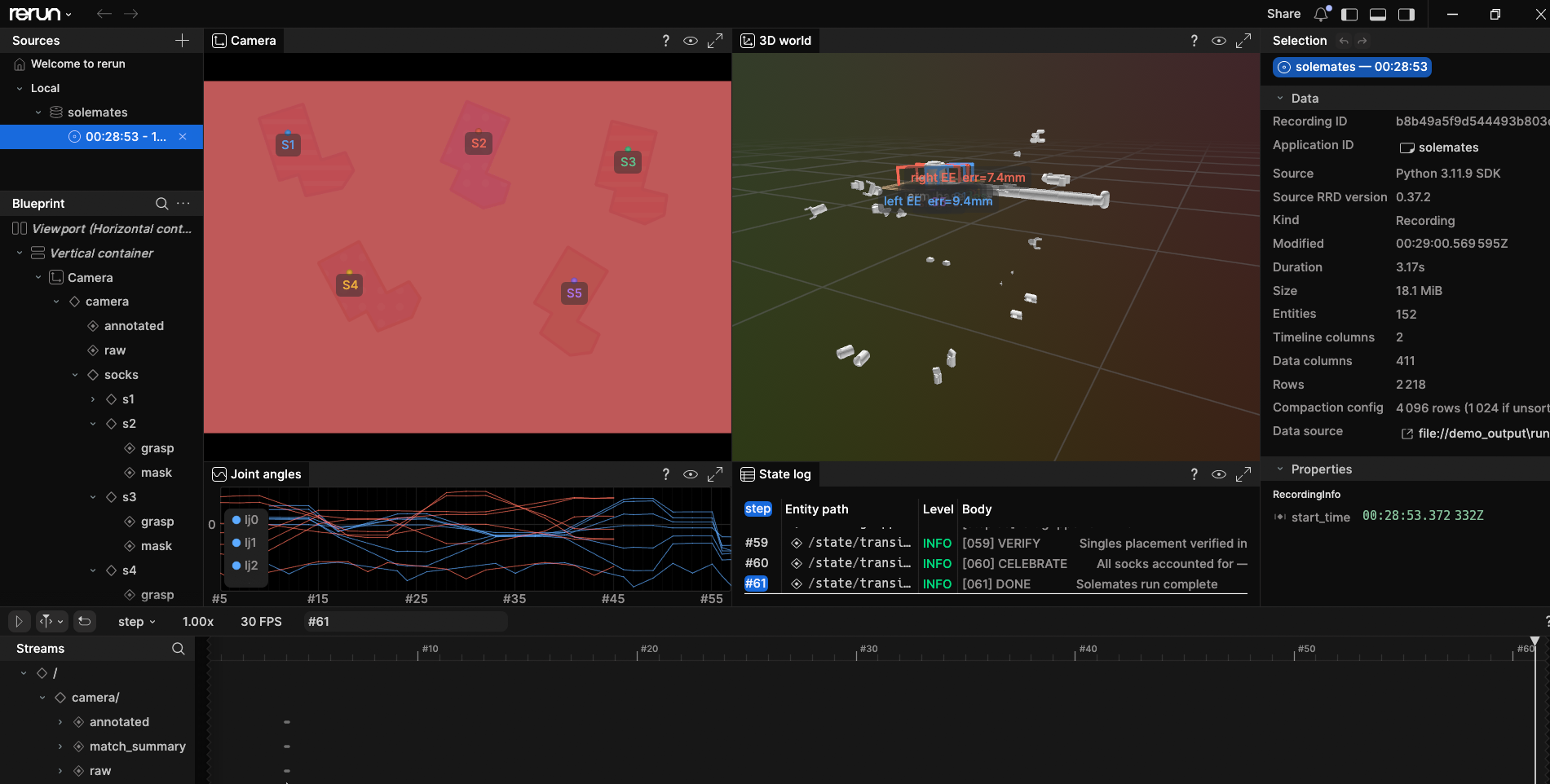Add a new source with plus icon
The height and width of the screenshot is (784, 1550).
tap(182, 41)
